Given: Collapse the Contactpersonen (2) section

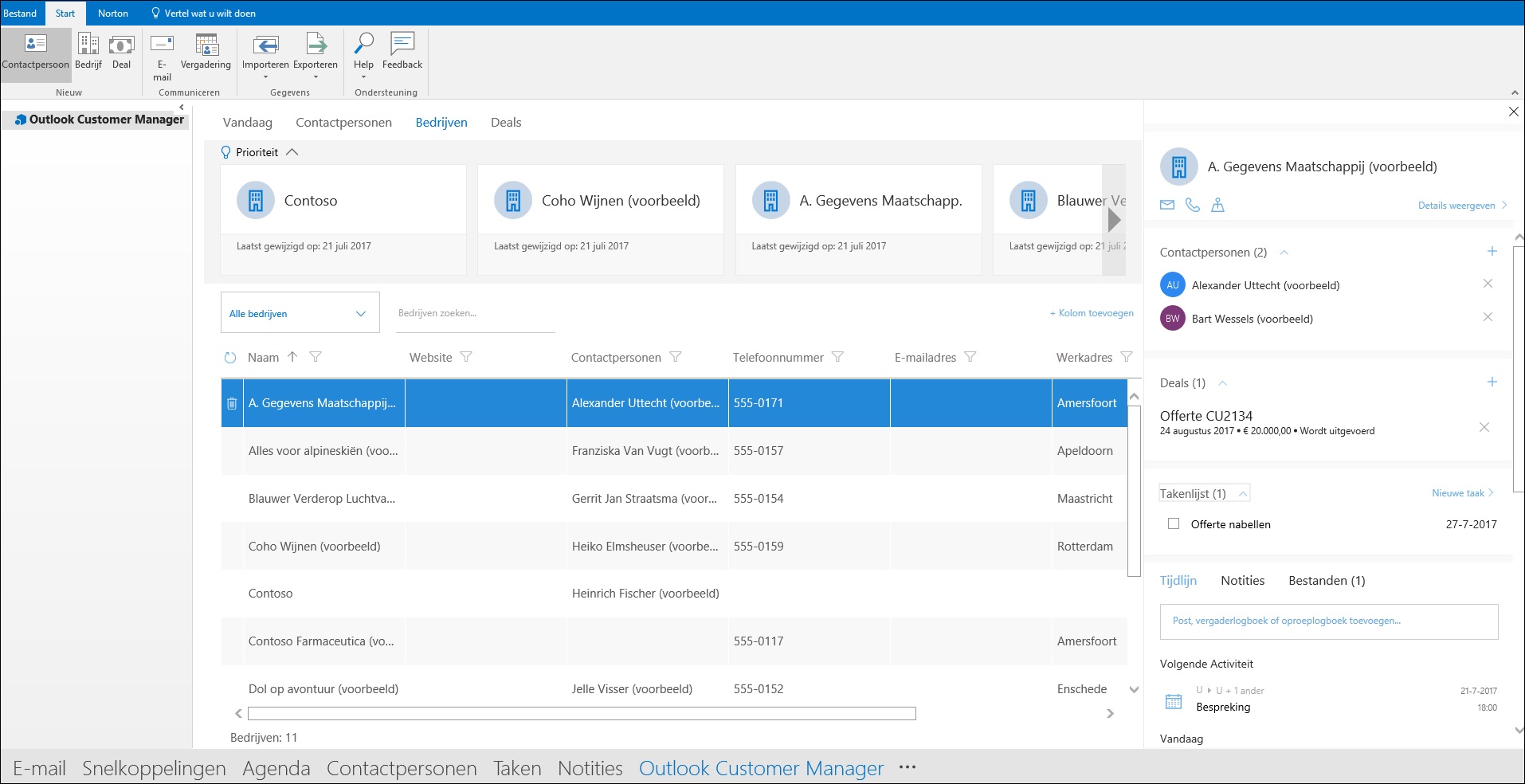Looking at the screenshot, I should pos(1284,253).
